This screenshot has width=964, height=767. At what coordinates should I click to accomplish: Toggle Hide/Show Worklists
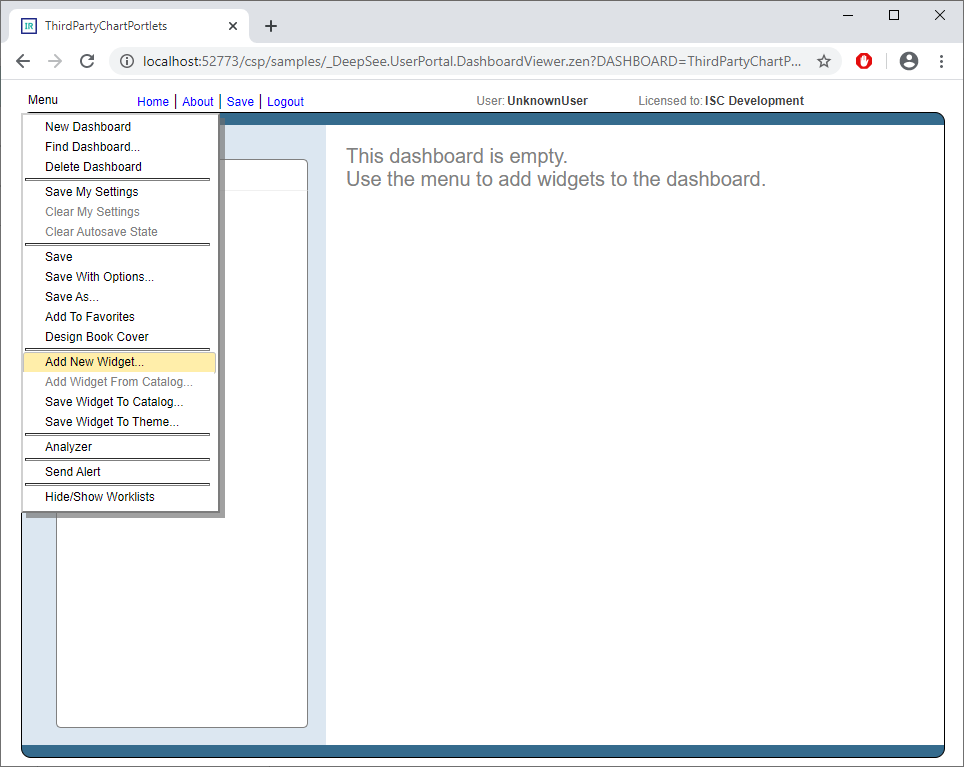[120, 497]
